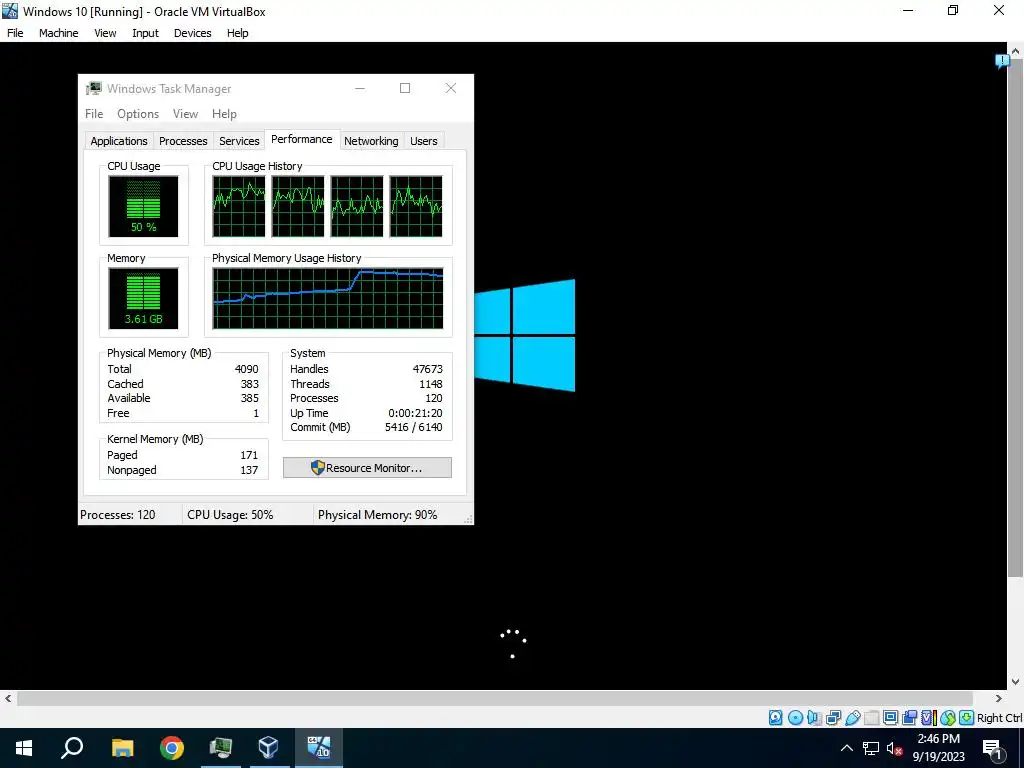Click the first CPU Usage History graph

(x=239, y=206)
